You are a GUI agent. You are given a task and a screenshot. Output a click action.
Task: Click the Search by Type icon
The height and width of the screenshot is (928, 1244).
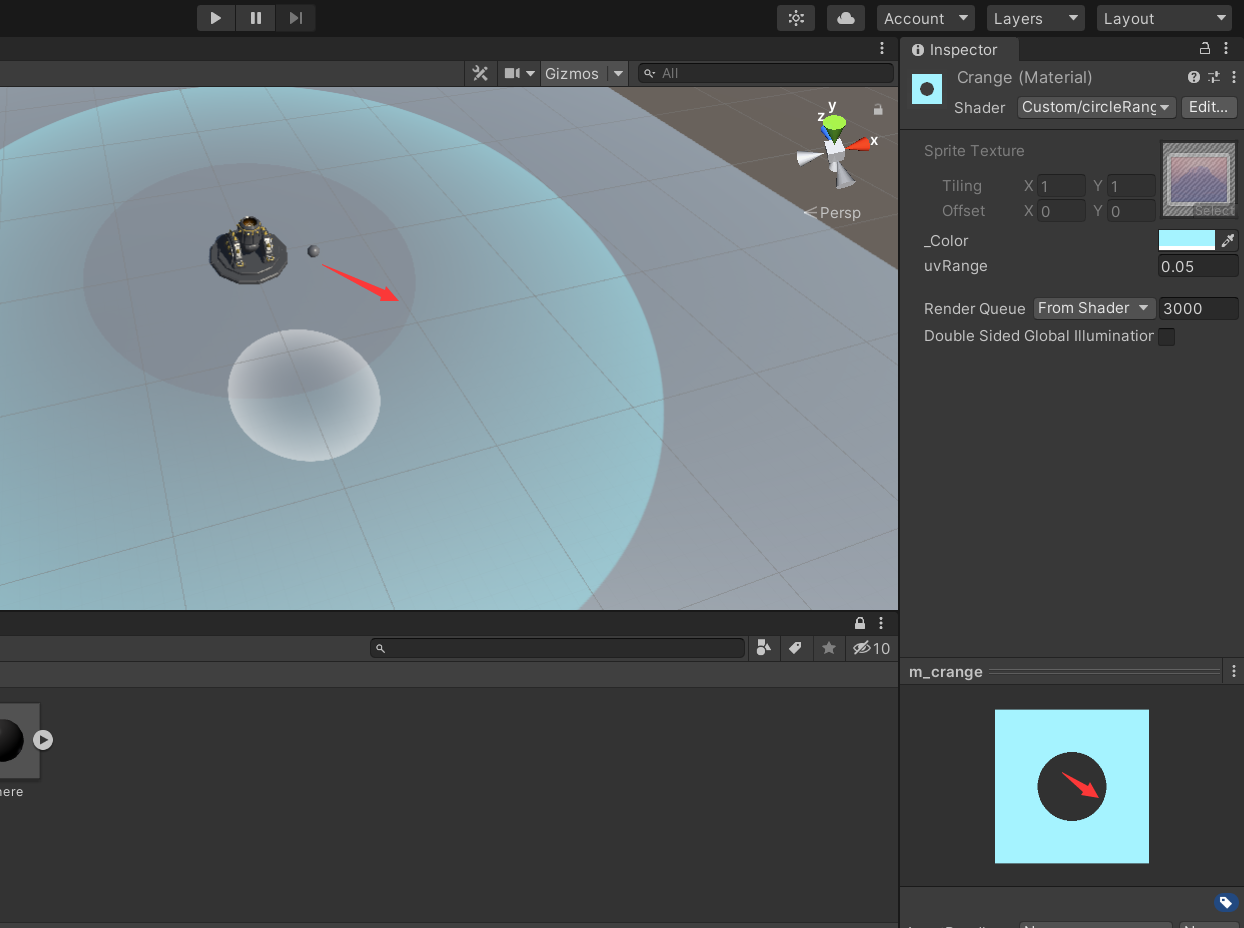764,648
